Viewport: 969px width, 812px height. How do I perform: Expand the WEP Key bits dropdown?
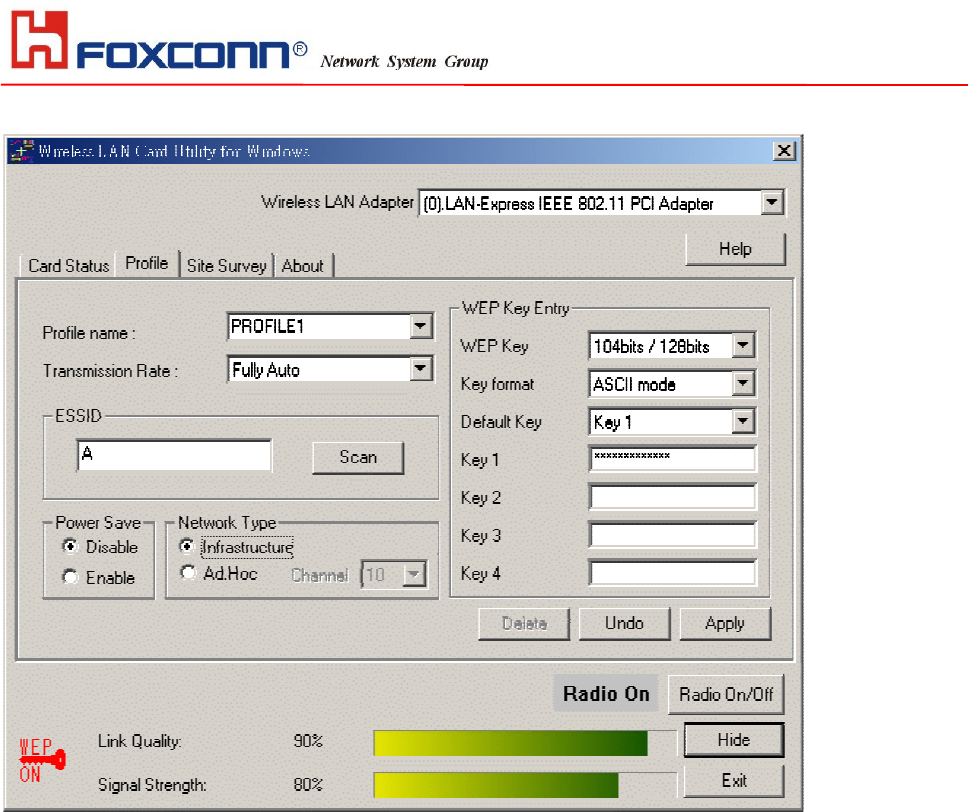tap(743, 345)
